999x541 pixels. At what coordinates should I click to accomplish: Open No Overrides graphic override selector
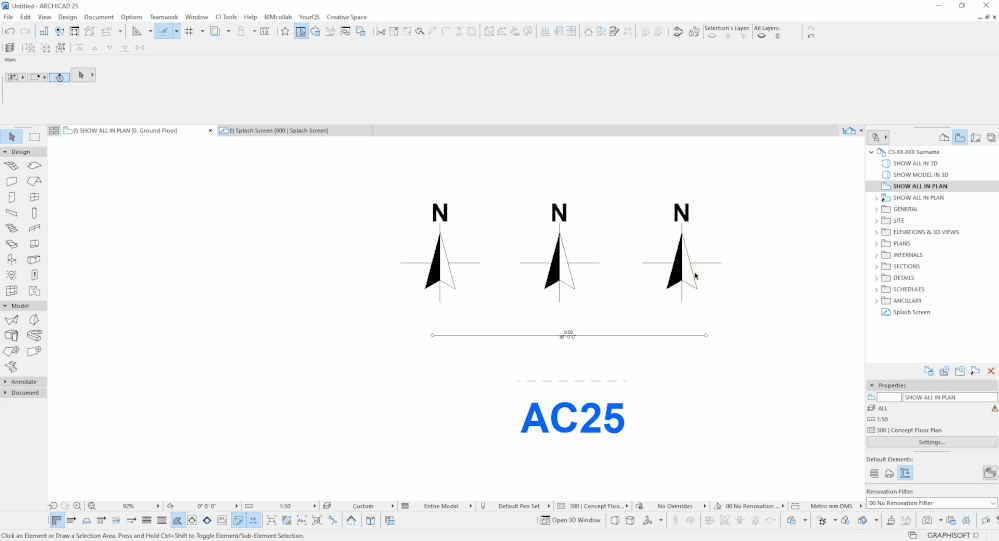675,506
